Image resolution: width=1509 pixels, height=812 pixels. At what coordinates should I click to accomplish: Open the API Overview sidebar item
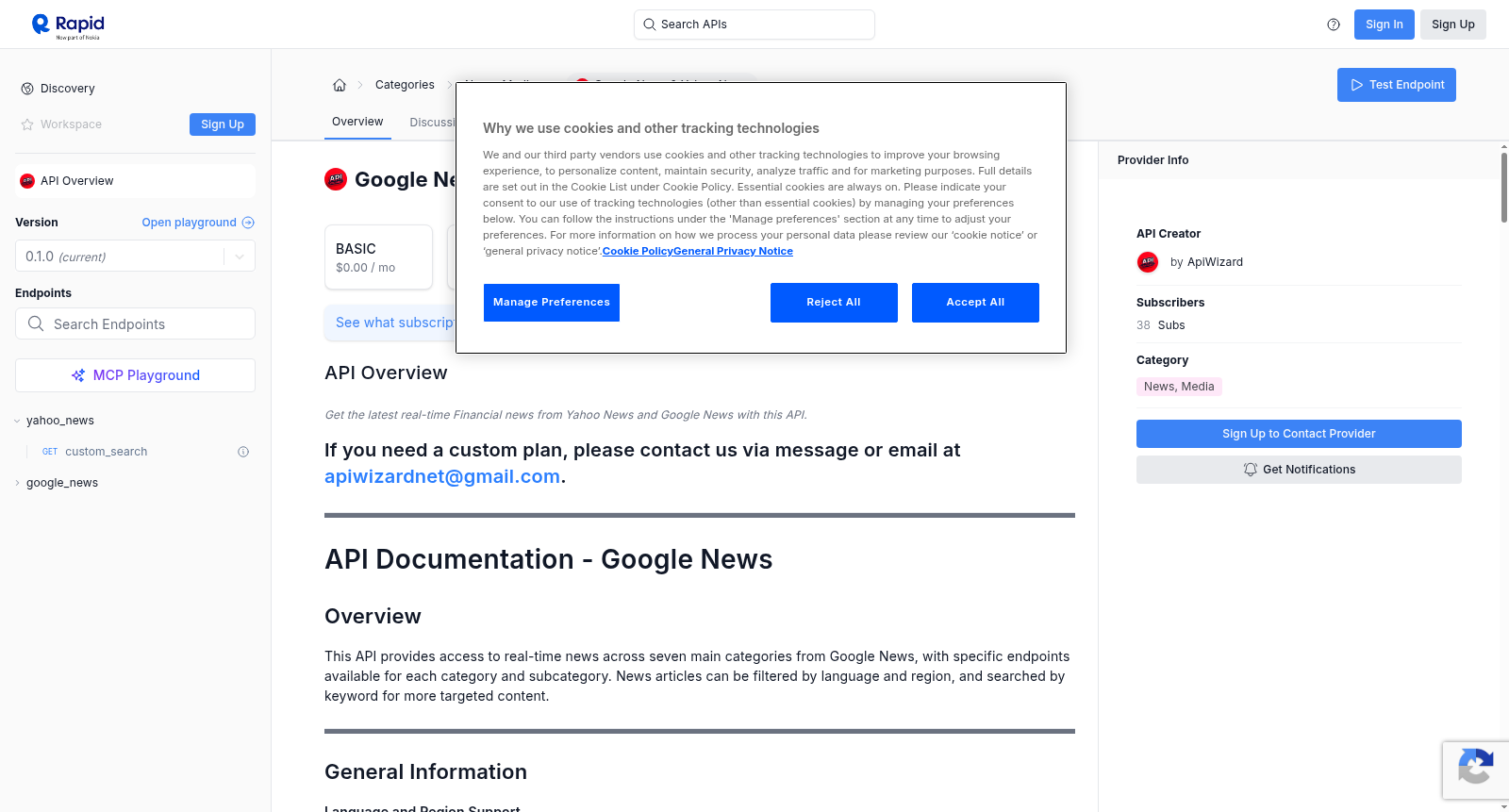coord(136,181)
